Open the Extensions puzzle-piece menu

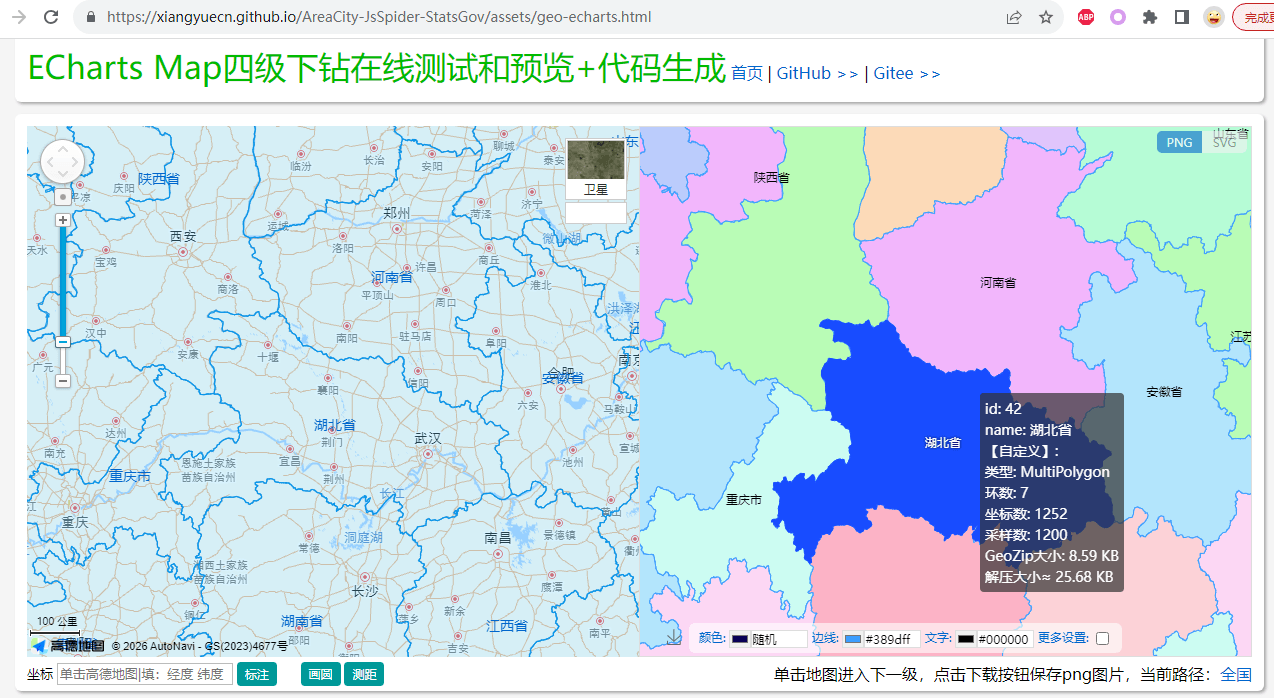pos(1150,17)
